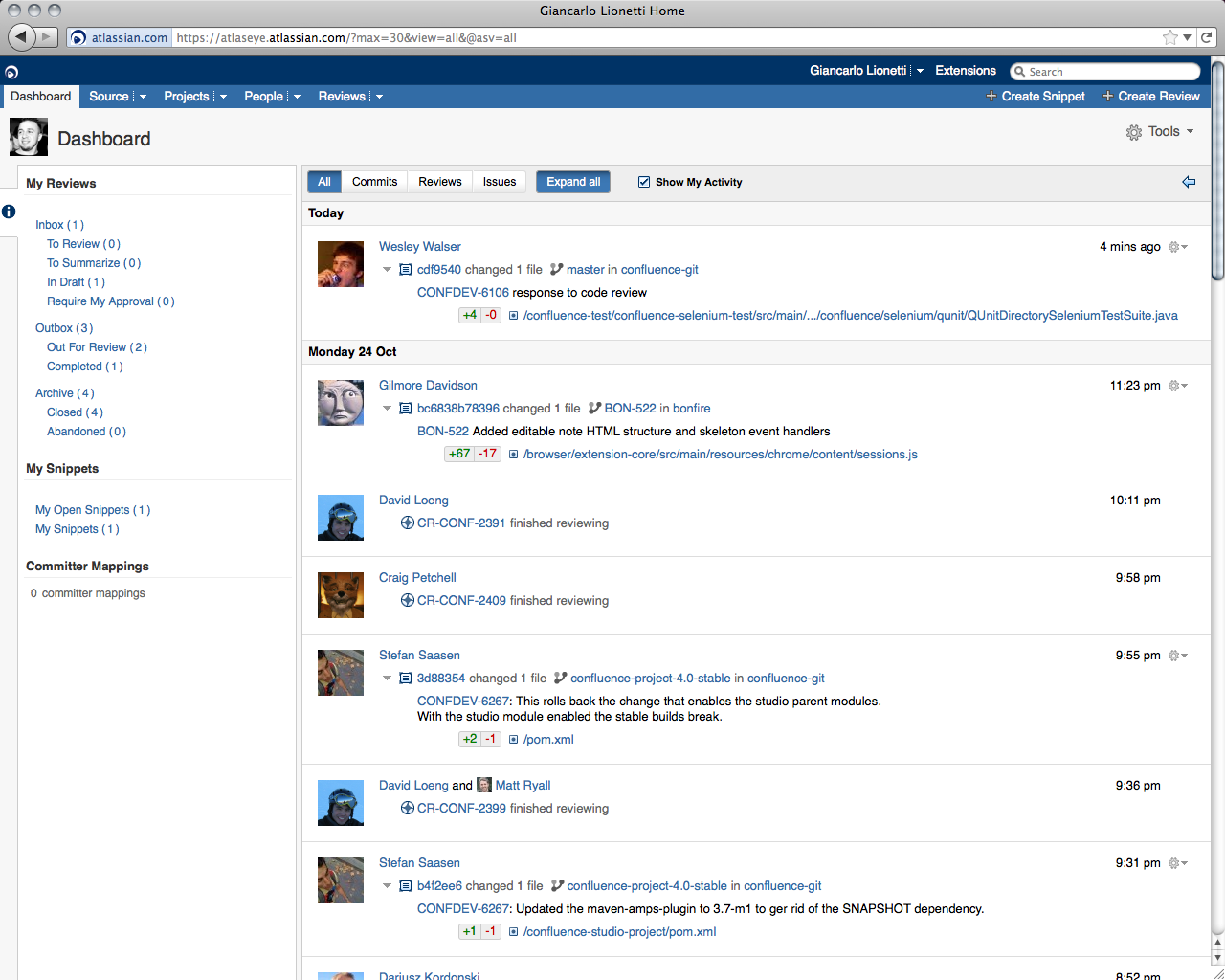Click the 11:23 pm timestamp text
The image size is (1225, 980).
[x=1135, y=386]
